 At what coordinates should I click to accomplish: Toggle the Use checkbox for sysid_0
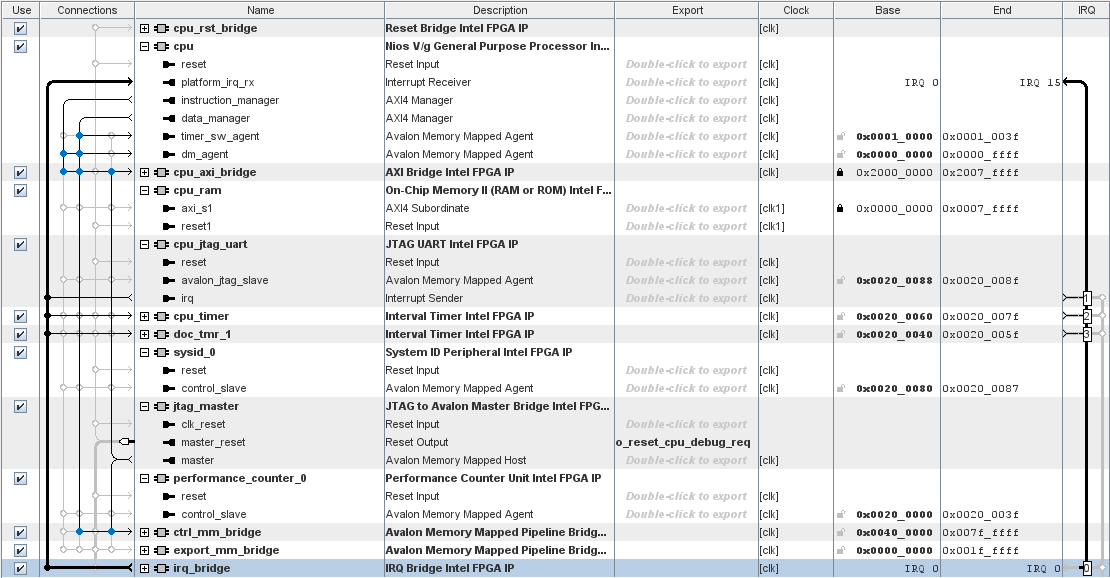[x=20, y=353]
